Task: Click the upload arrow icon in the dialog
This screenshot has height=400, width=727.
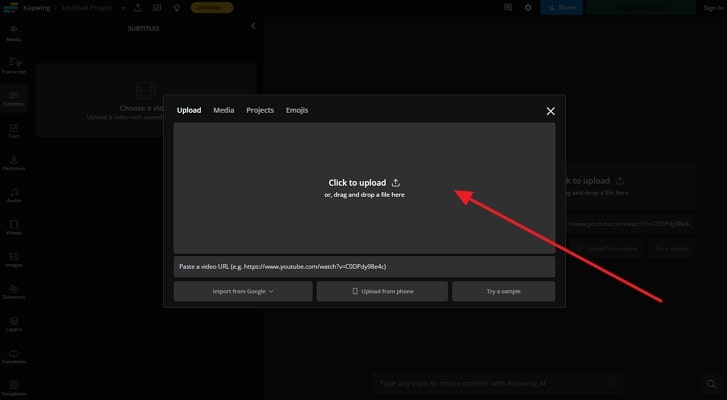Action: pyautogui.click(x=395, y=183)
